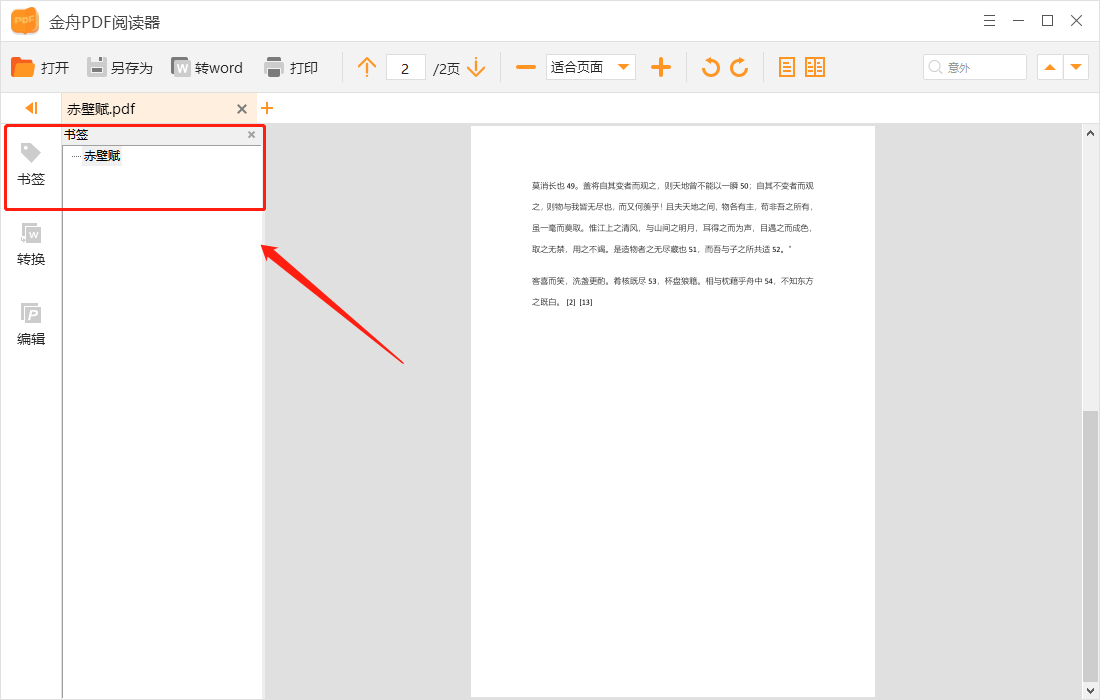Switch to single page view
This screenshot has width=1100, height=700.
click(x=787, y=67)
